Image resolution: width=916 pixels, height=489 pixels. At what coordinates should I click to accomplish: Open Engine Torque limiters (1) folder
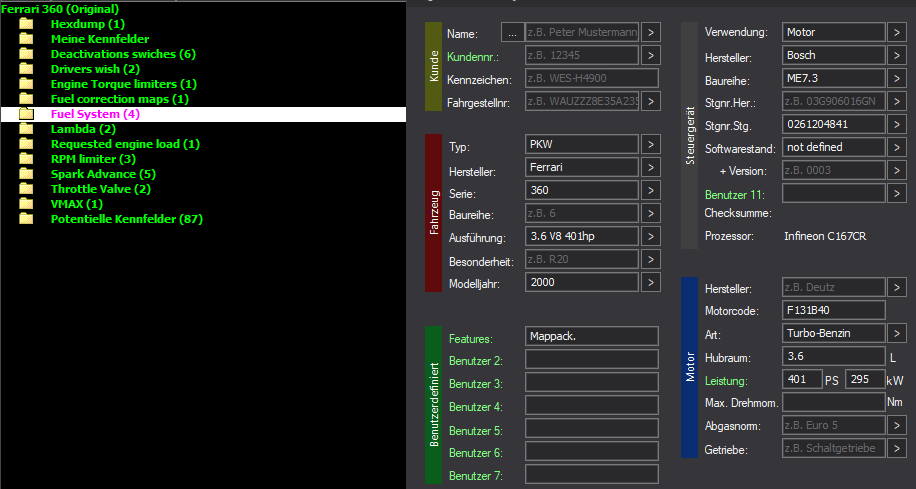[124, 84]
